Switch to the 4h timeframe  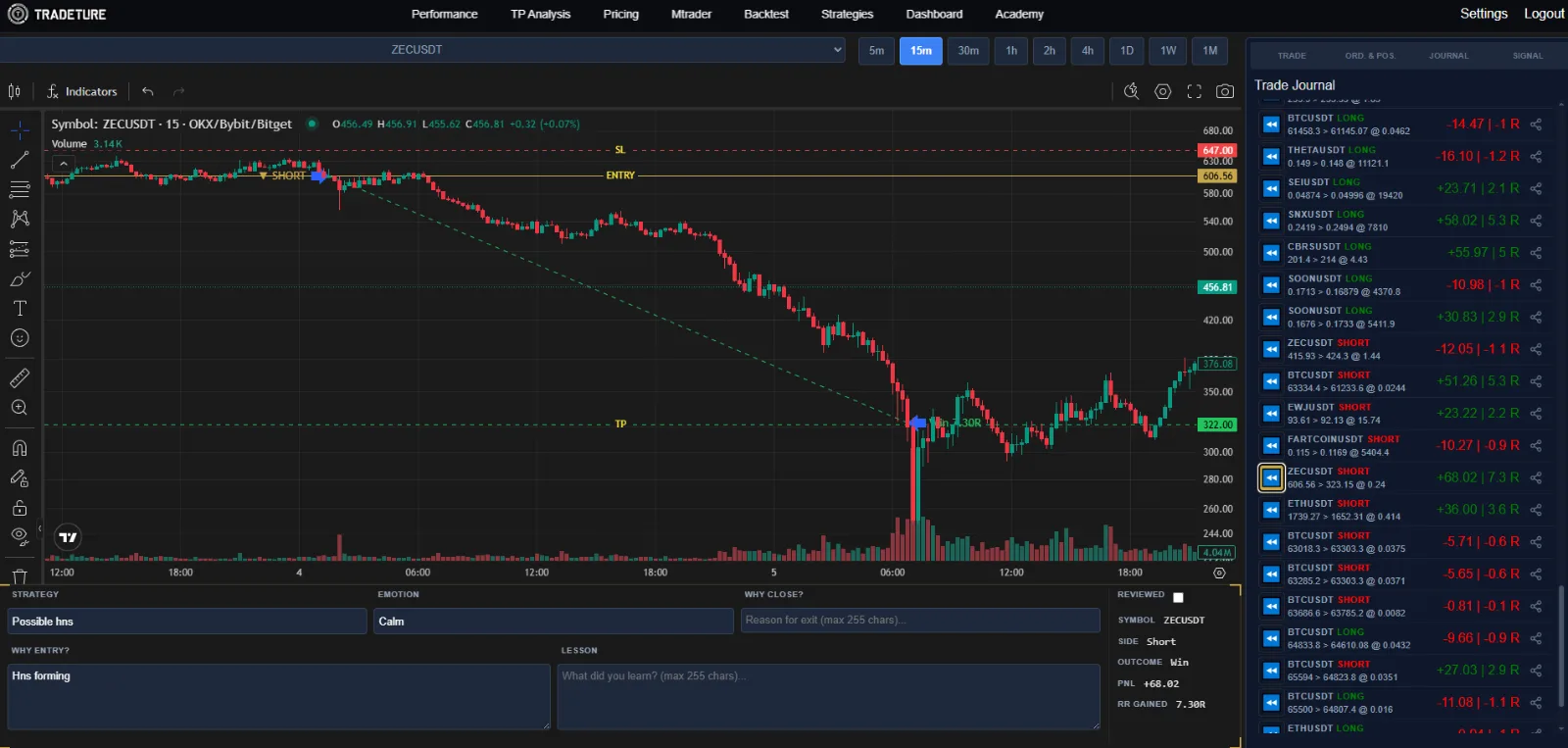(1088, 51)
